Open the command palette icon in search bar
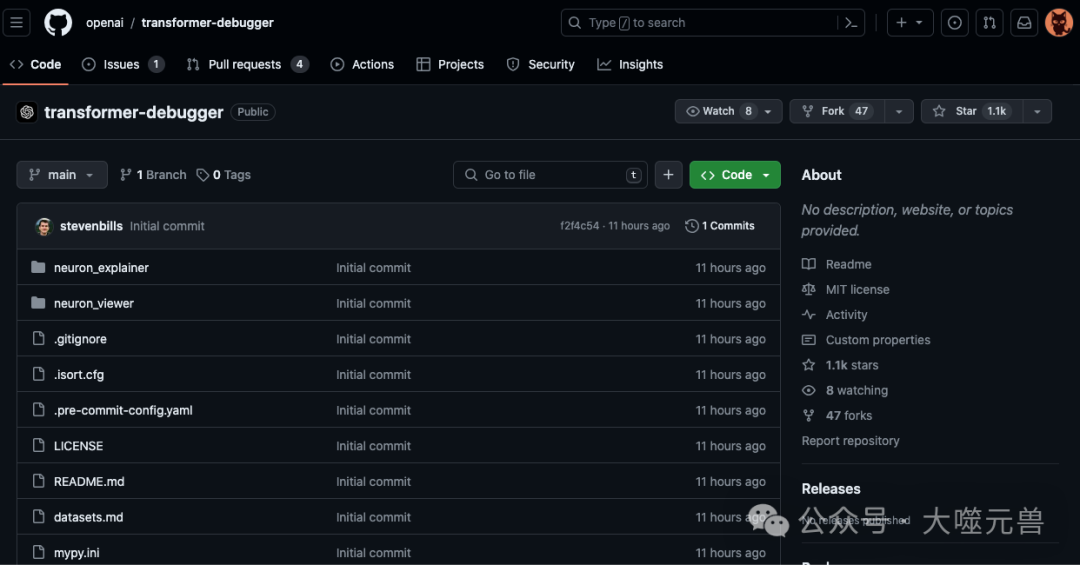This screenshot has height=565, width=1080. coord(851,23)
